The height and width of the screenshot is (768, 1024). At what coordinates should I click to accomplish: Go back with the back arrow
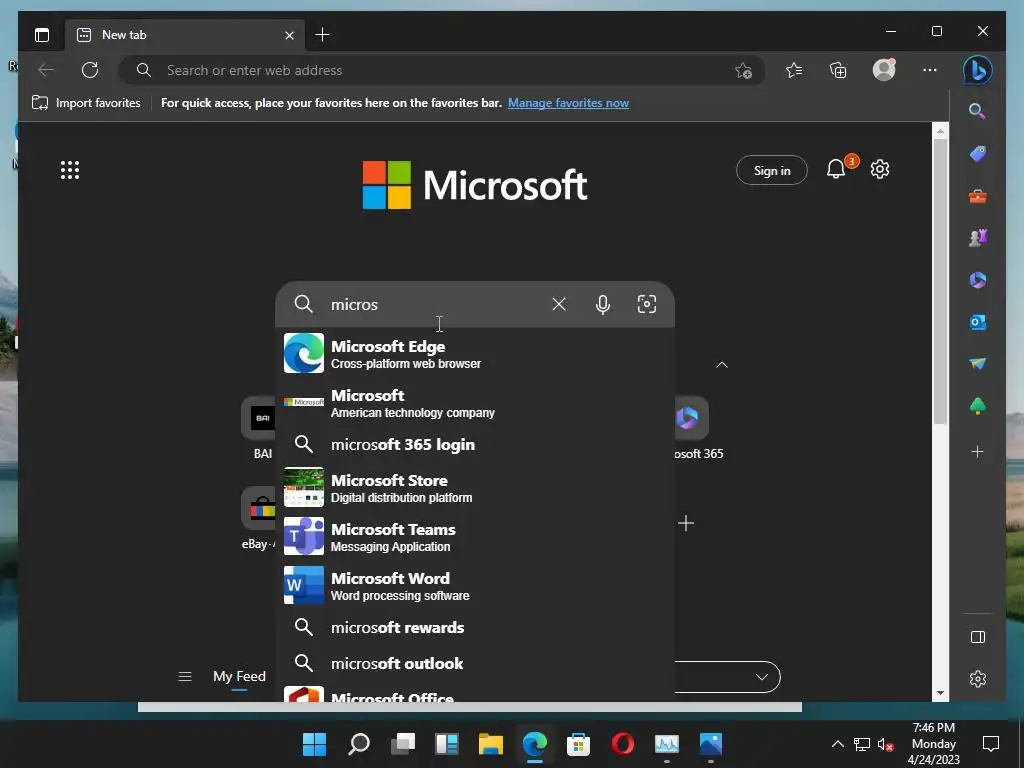coord(46,70)
